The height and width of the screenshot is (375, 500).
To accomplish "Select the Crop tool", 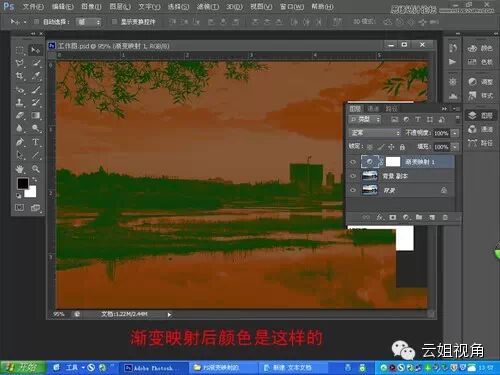I will (20, 76).
